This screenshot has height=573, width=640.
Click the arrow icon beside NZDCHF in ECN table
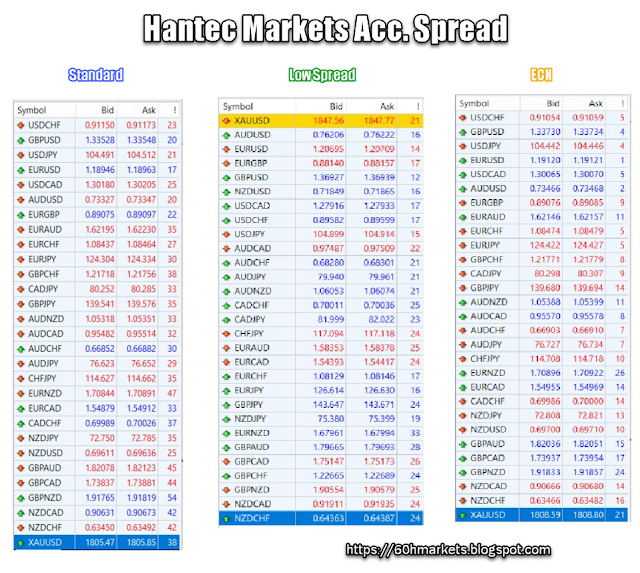pyautogui.click(x=463, y=501)
